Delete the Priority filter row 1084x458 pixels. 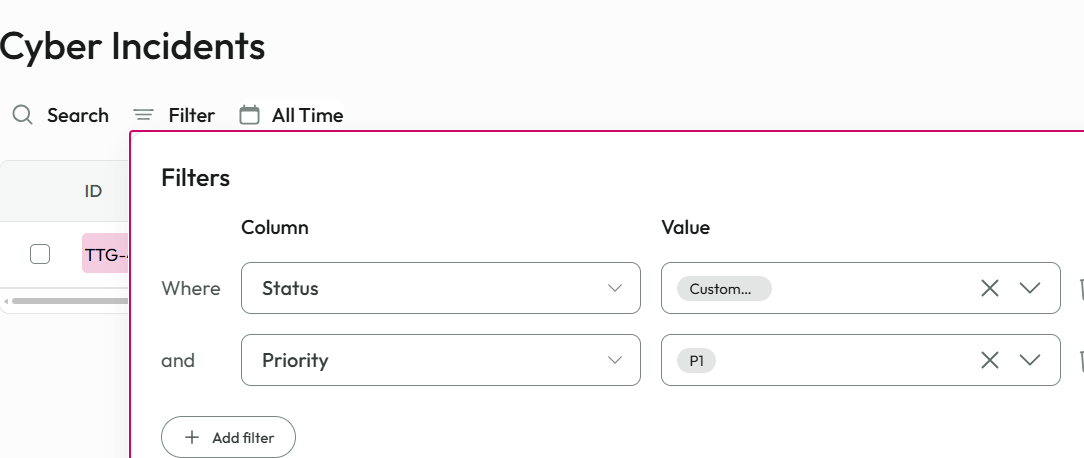pyautogui.click(x=1080, y=360)
